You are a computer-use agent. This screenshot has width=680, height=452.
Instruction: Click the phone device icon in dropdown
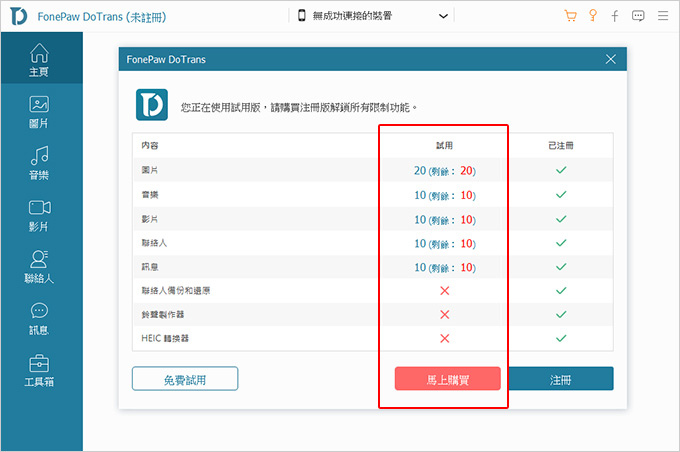(x=301, y=16)
